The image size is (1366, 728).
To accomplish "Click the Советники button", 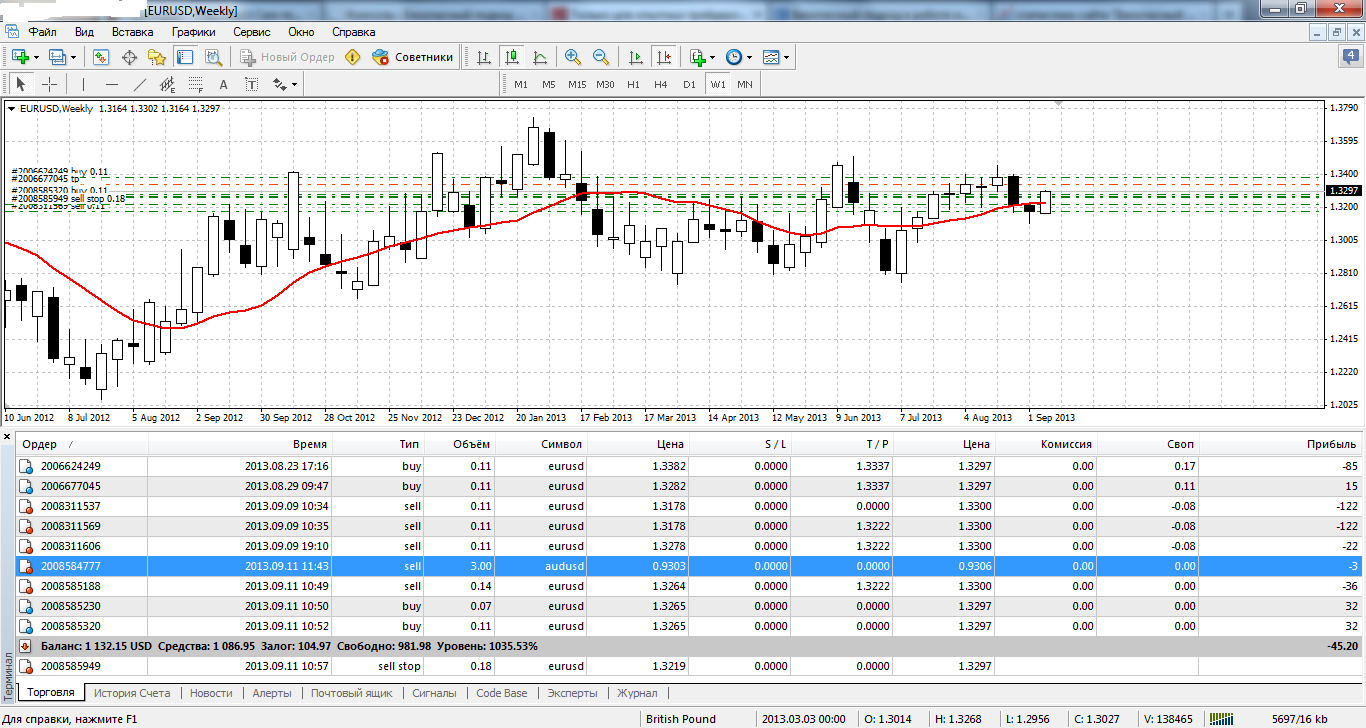I will click(x=413, y=57).
